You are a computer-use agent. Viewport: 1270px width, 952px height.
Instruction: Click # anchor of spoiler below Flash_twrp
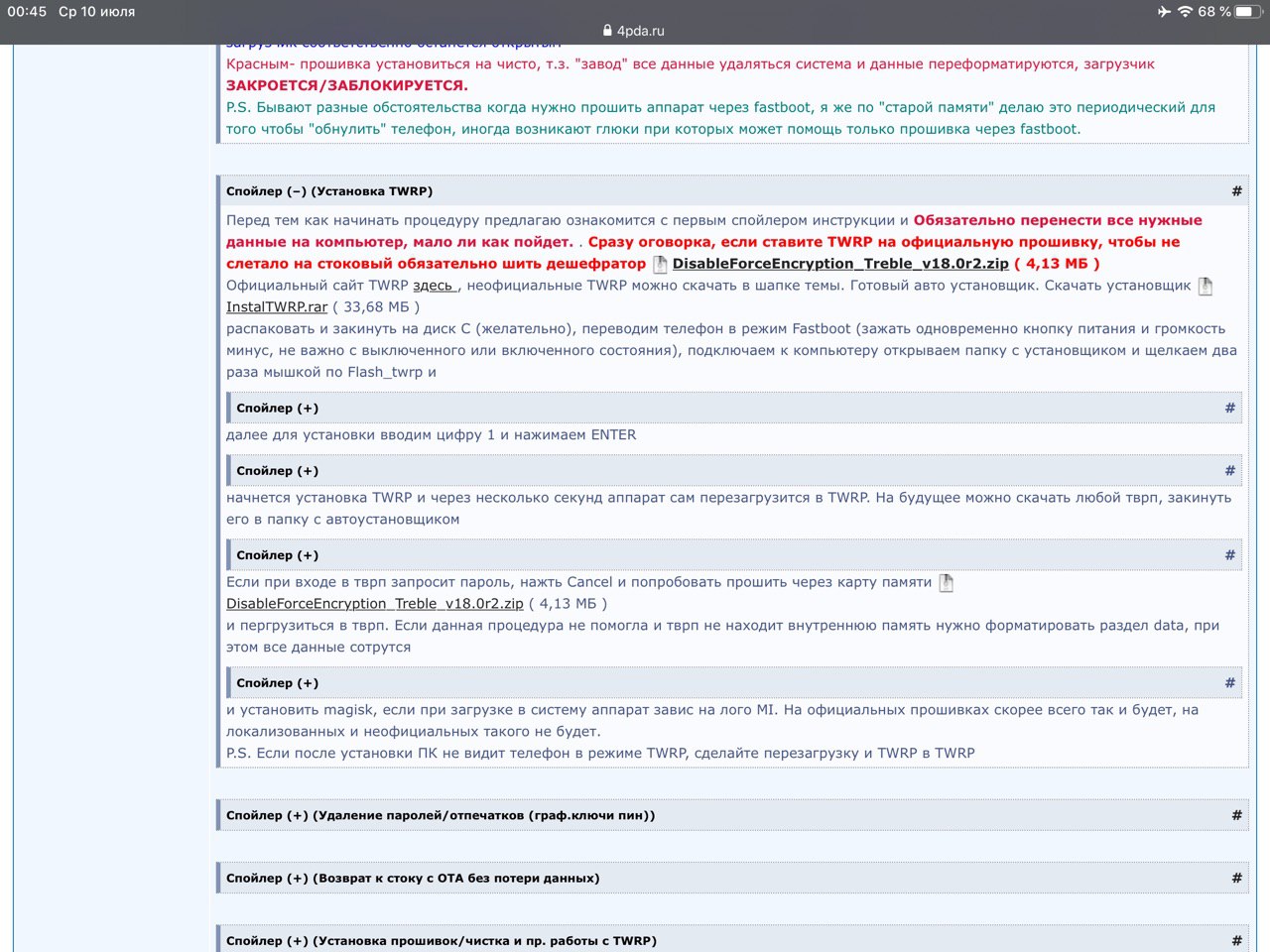pos(1229,408)
